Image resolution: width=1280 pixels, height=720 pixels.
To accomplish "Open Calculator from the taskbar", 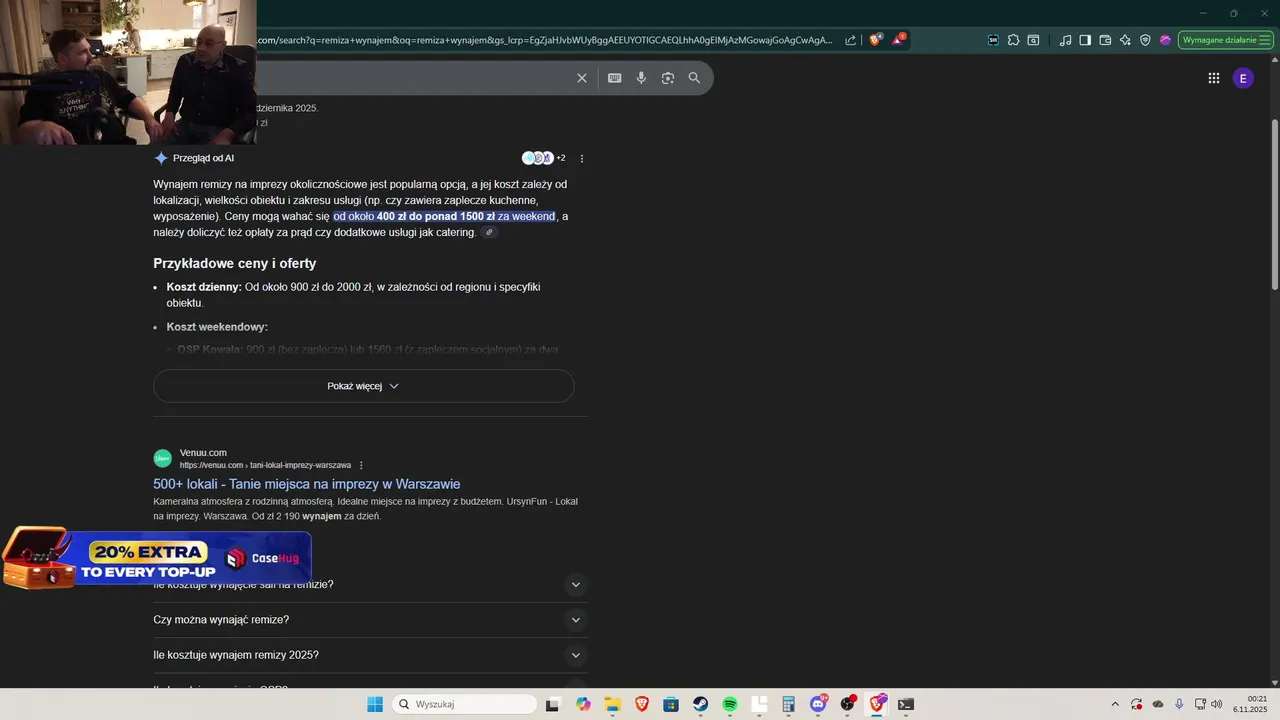I will pyautogui.click(x=789, y=704).
